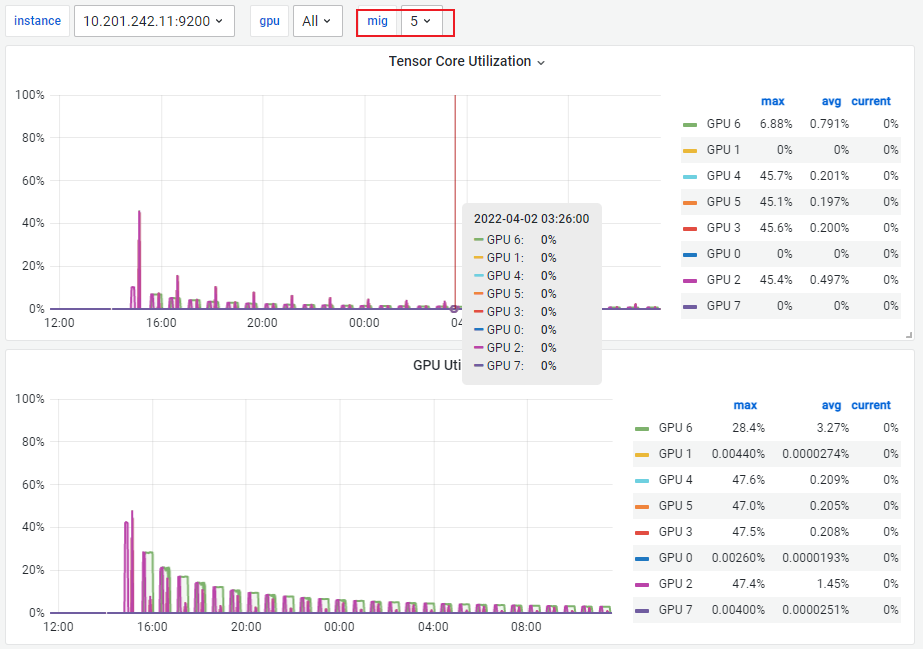The height and width of the screenshot is (649, 923).
Task: Click the current column header in Tensor Core legend
Action: pyautogui.click(x=871, y=101)
